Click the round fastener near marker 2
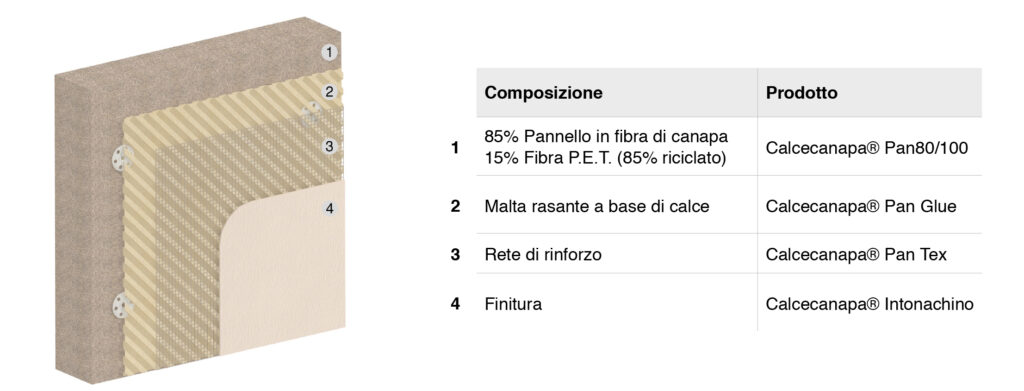 [x=311, y=114]
